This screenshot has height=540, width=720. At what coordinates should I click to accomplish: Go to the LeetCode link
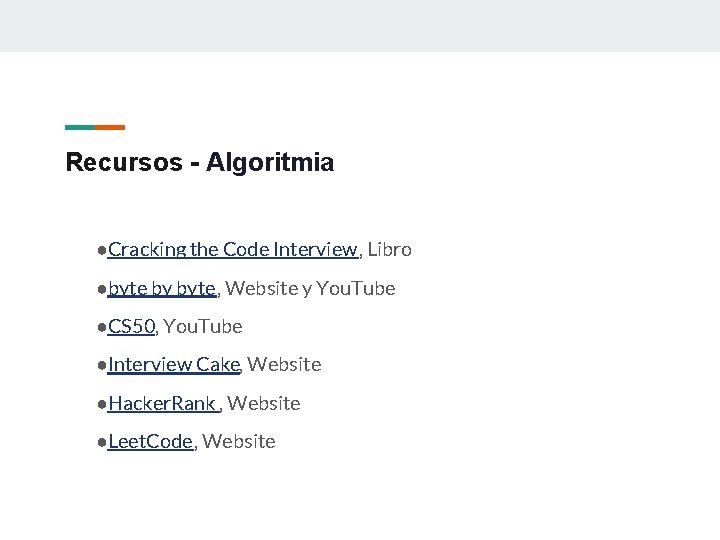pyautogui.click(x=150, y=441)
